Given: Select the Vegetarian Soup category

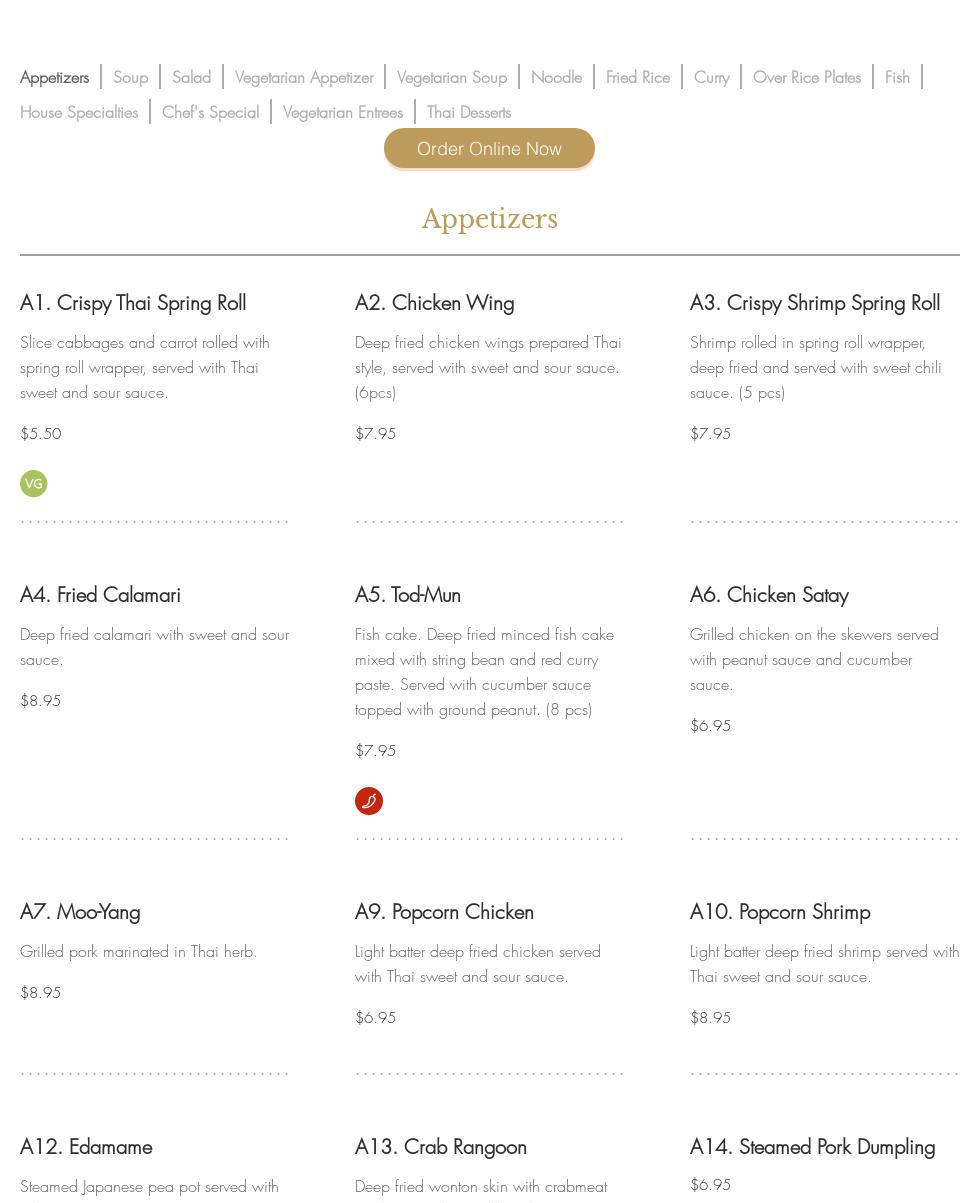Looking at the screenshot, I should pos(452,77).
